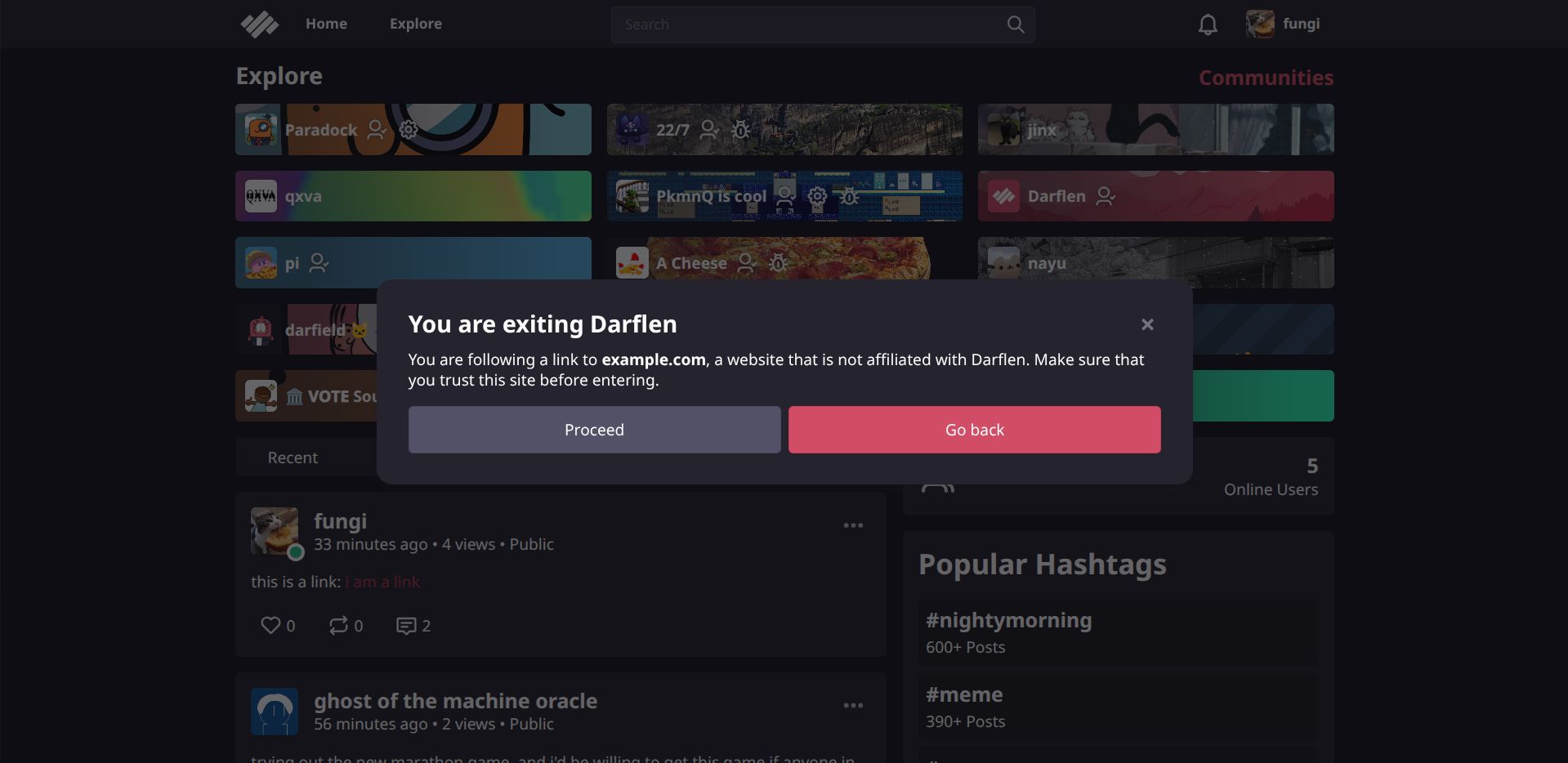This screenshot has width=1568, height=763.
Task: Click the Darflen logo in the navbar
Action: [x=260, y=25]
